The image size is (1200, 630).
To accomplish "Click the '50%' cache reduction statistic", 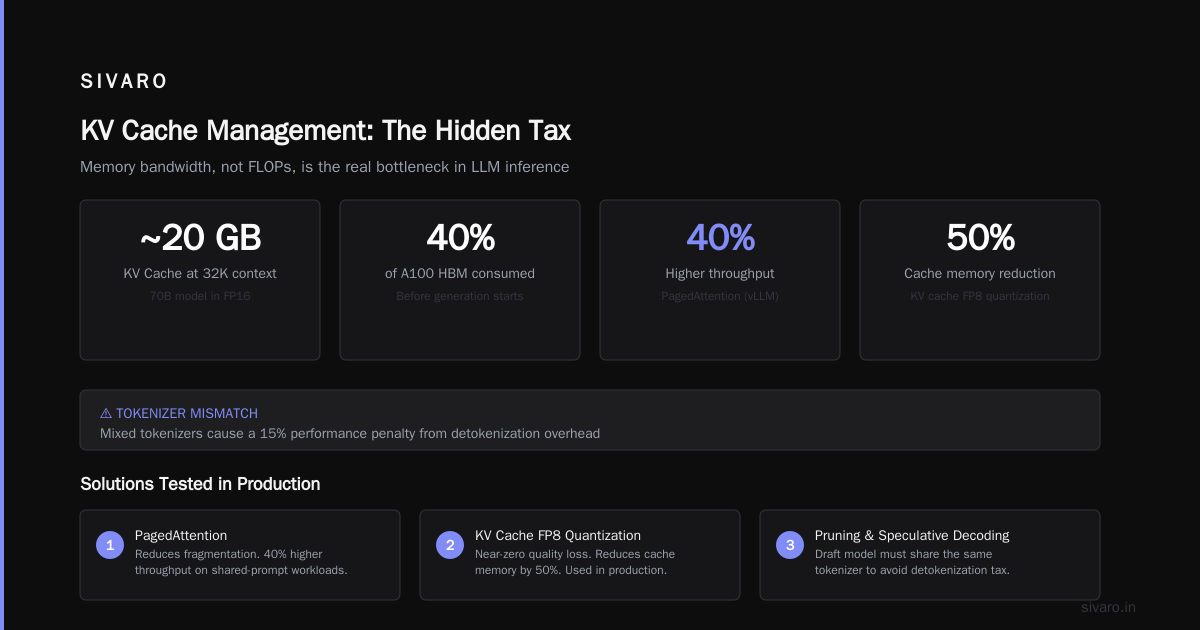I will pos(980,238).
